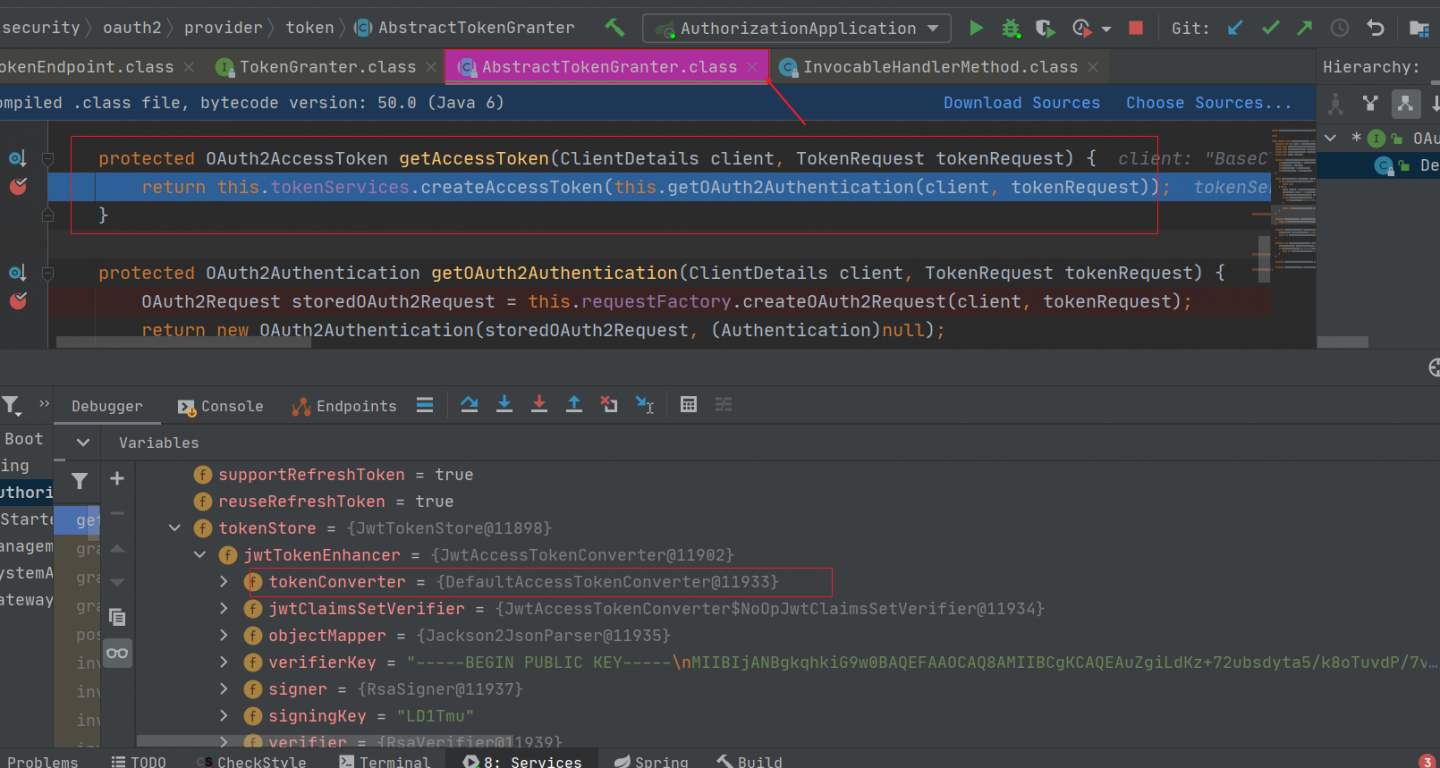Viewport: 1440px width, 768px height.
Task: Switch to InvocableHandlerMethod.class tab
Action: pos(939,67)
